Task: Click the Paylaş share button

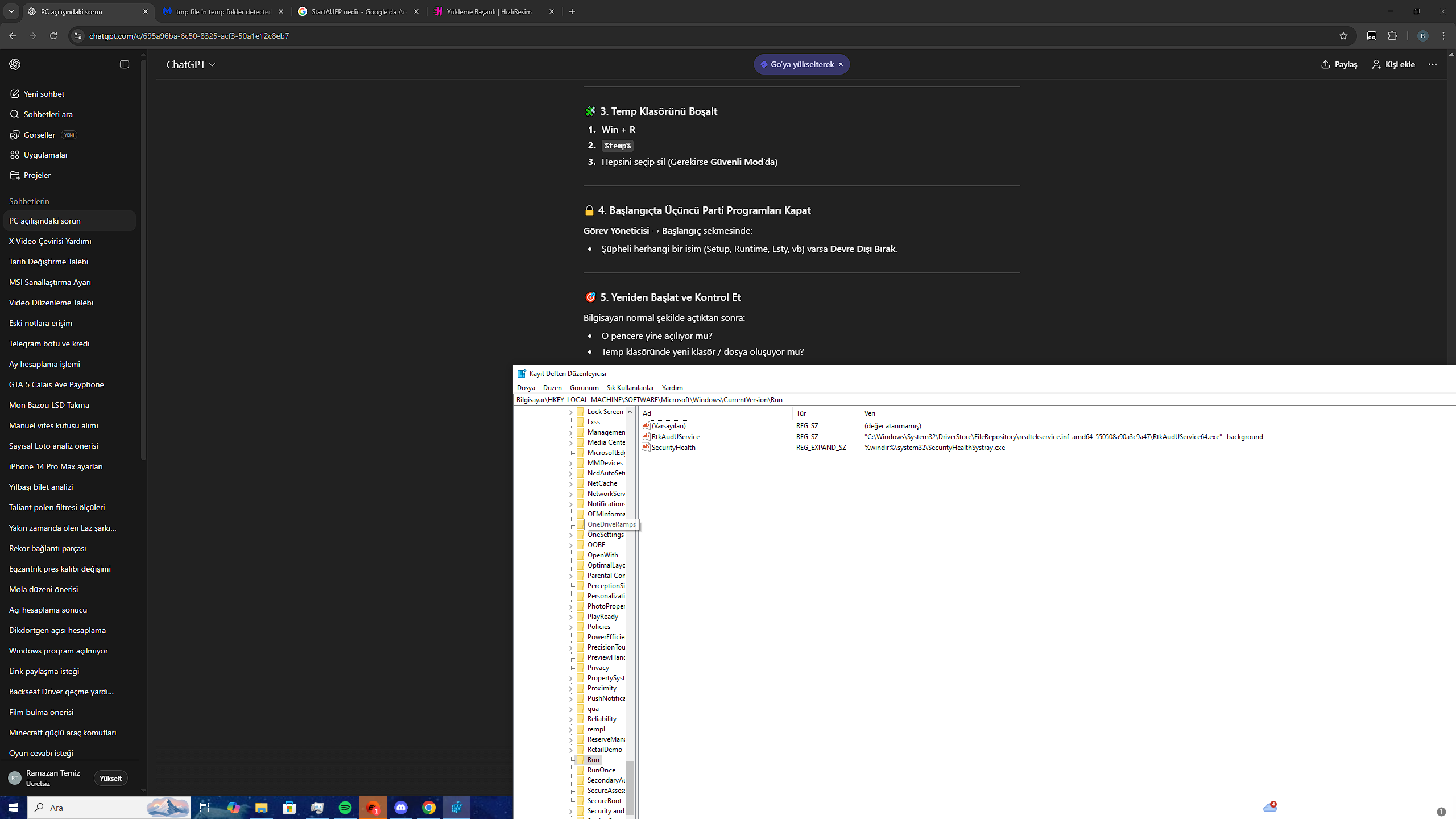Action: coord(1339,64)
